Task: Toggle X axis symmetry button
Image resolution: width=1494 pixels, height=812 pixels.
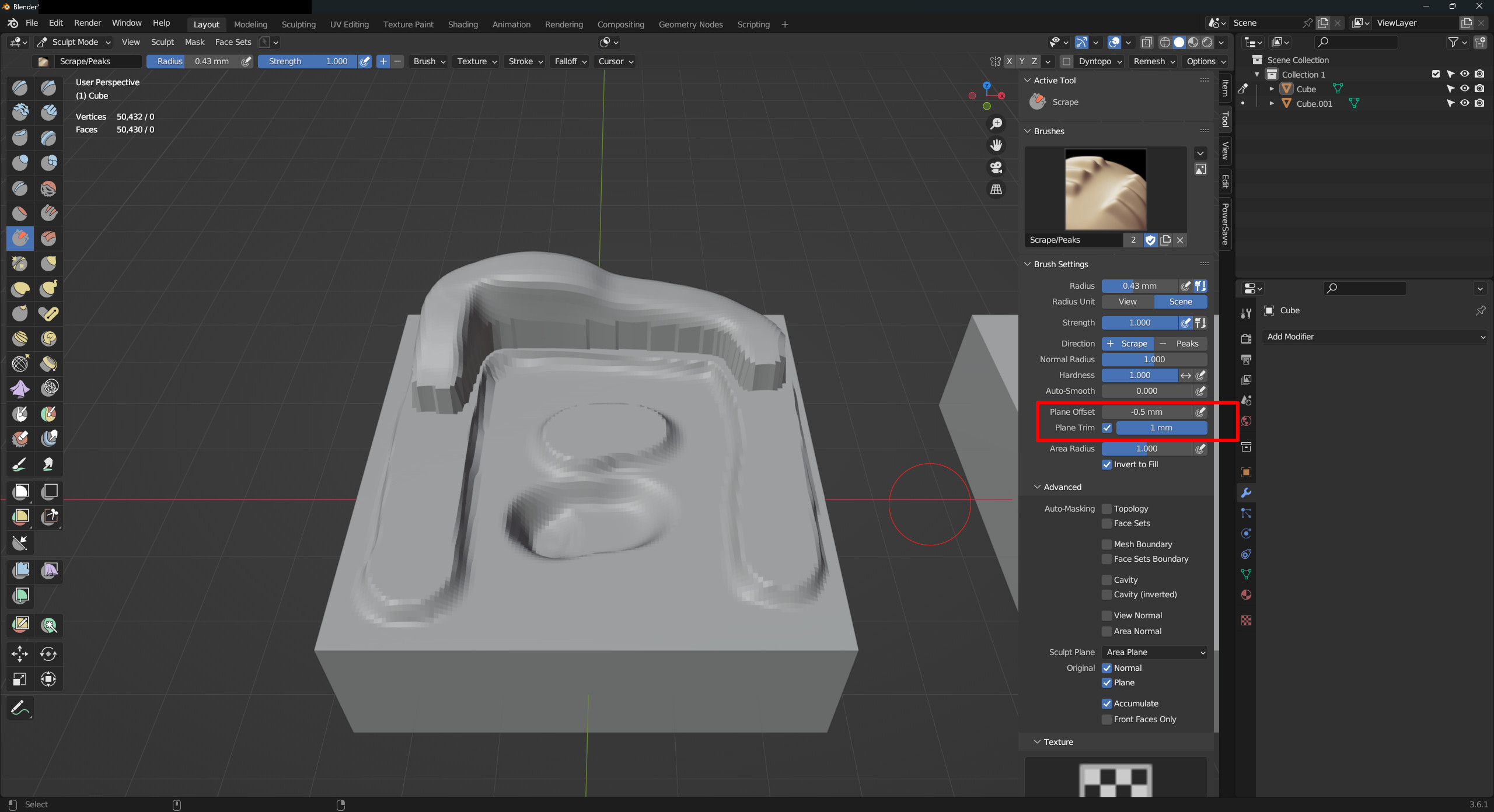Action: (x=1009, y=61)
